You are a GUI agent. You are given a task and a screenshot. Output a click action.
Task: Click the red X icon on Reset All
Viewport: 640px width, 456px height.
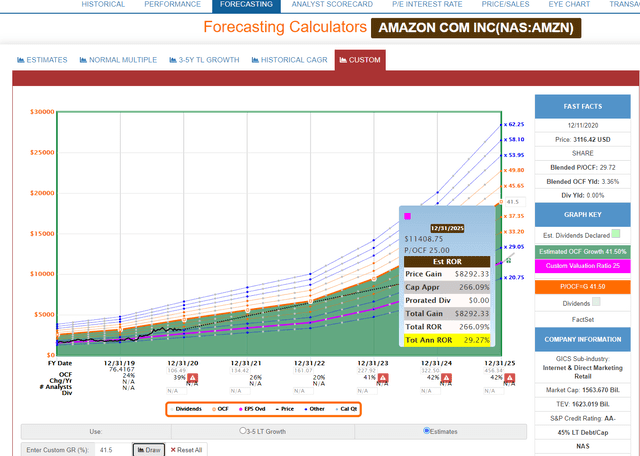pyautogui.click(x=173, y=450)
